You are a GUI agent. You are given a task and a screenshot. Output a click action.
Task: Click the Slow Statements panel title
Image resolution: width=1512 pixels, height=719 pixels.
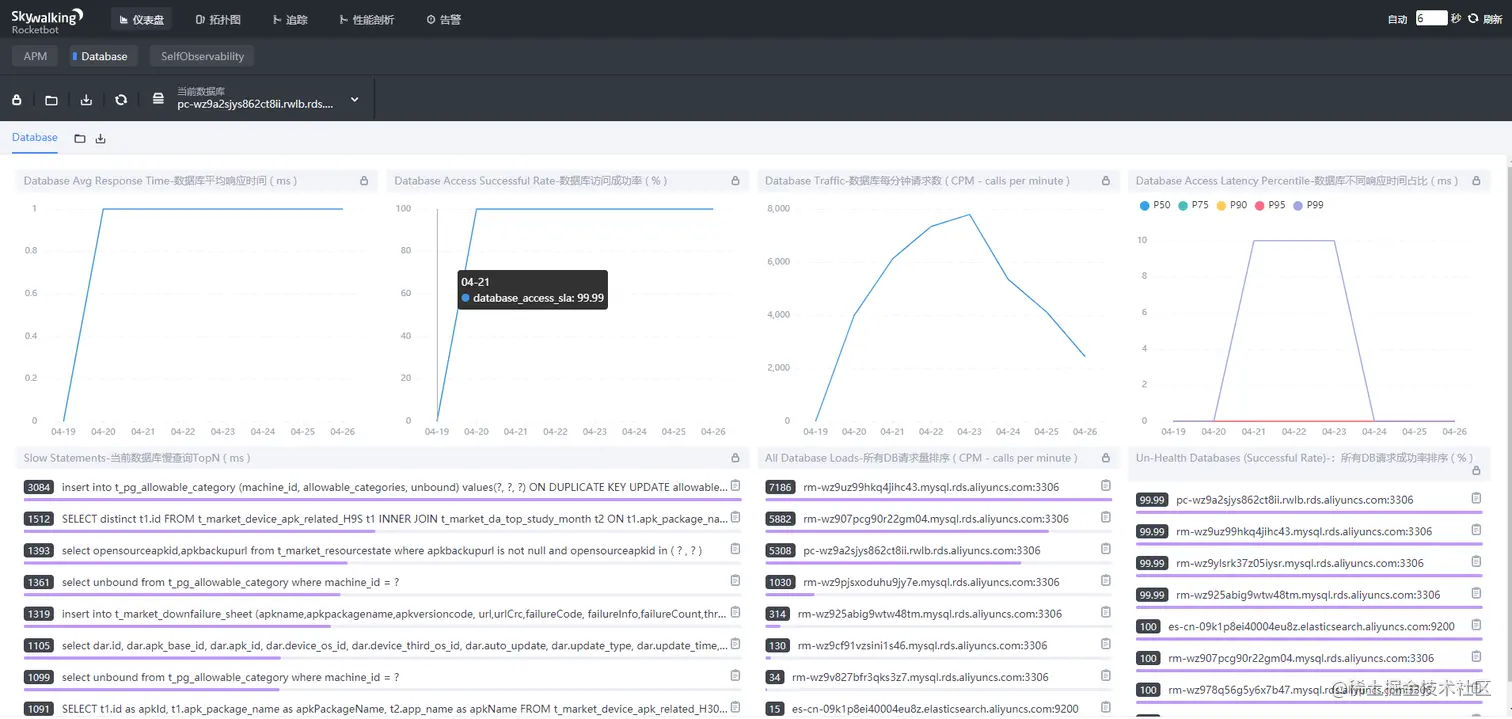(137, 458)
